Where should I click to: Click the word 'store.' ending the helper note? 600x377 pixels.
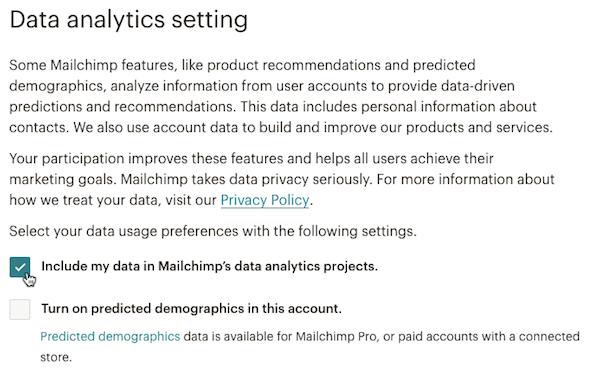[56, 357]
